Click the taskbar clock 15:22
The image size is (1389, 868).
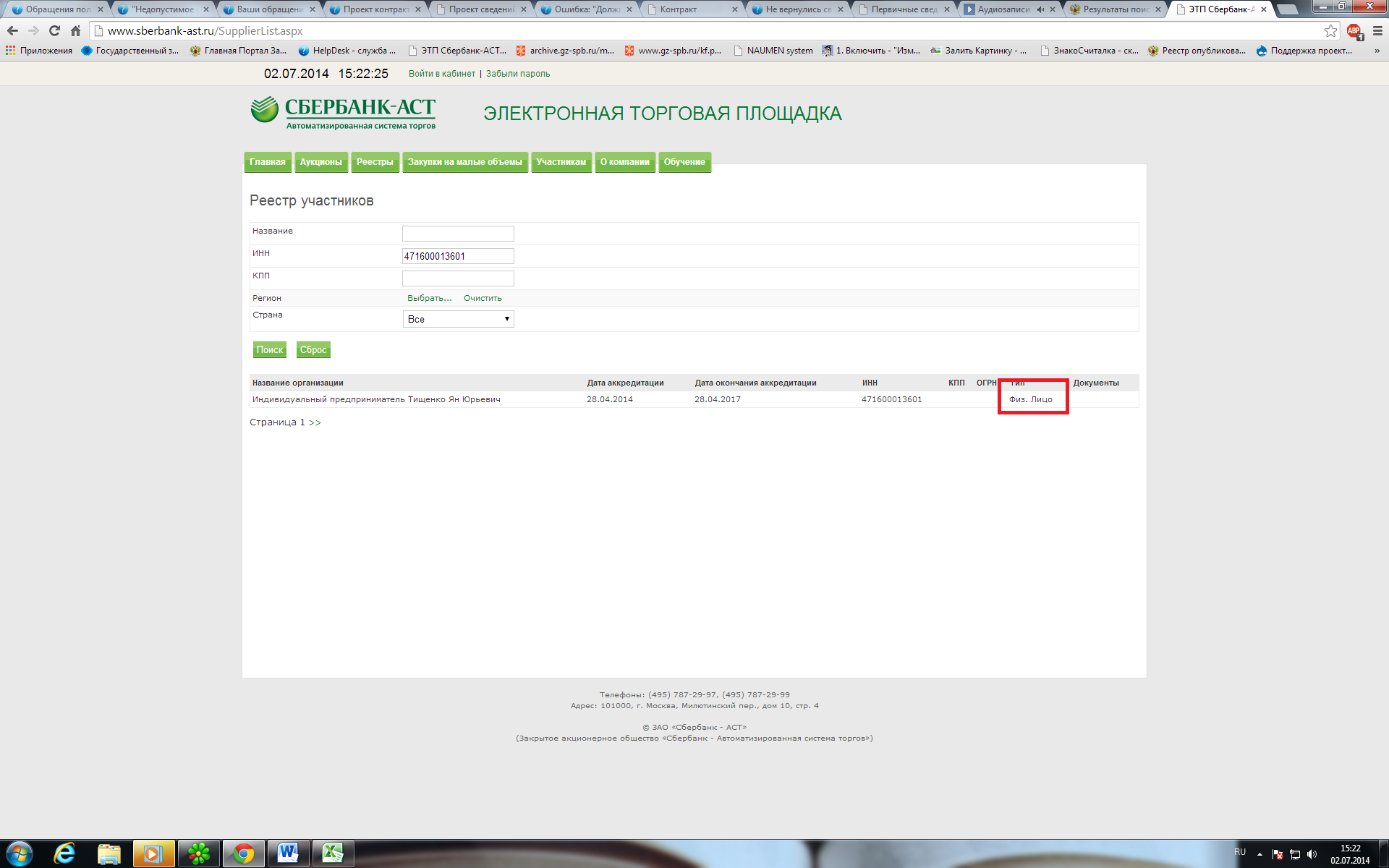1350,854
